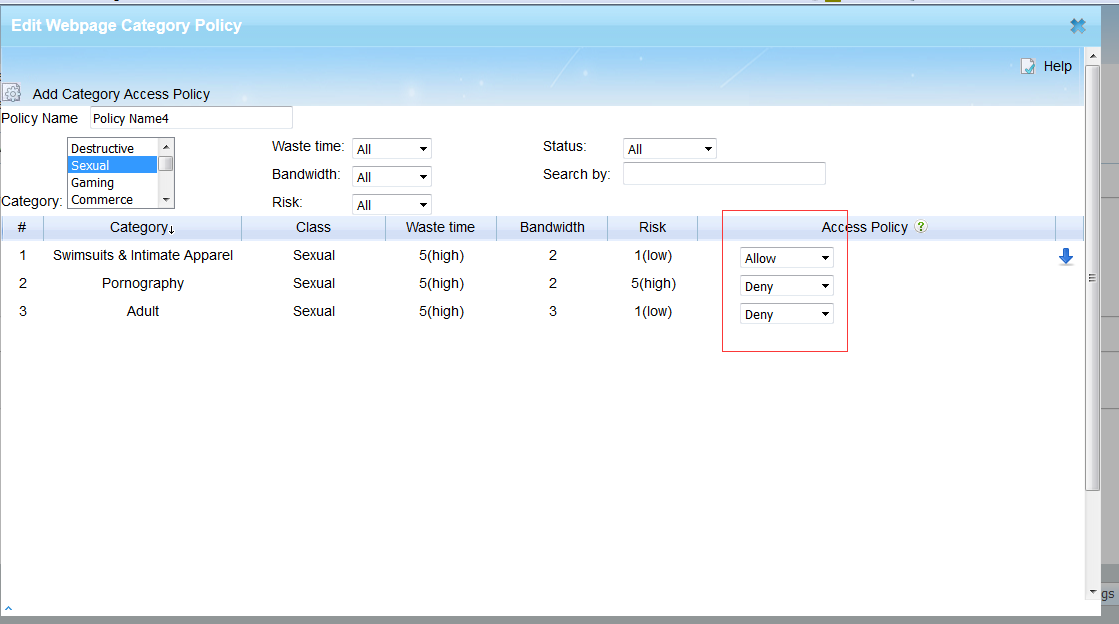Click the Category list scrollbar thumb
Screen dimensions: 1119x624
click(x=166, y=163)
